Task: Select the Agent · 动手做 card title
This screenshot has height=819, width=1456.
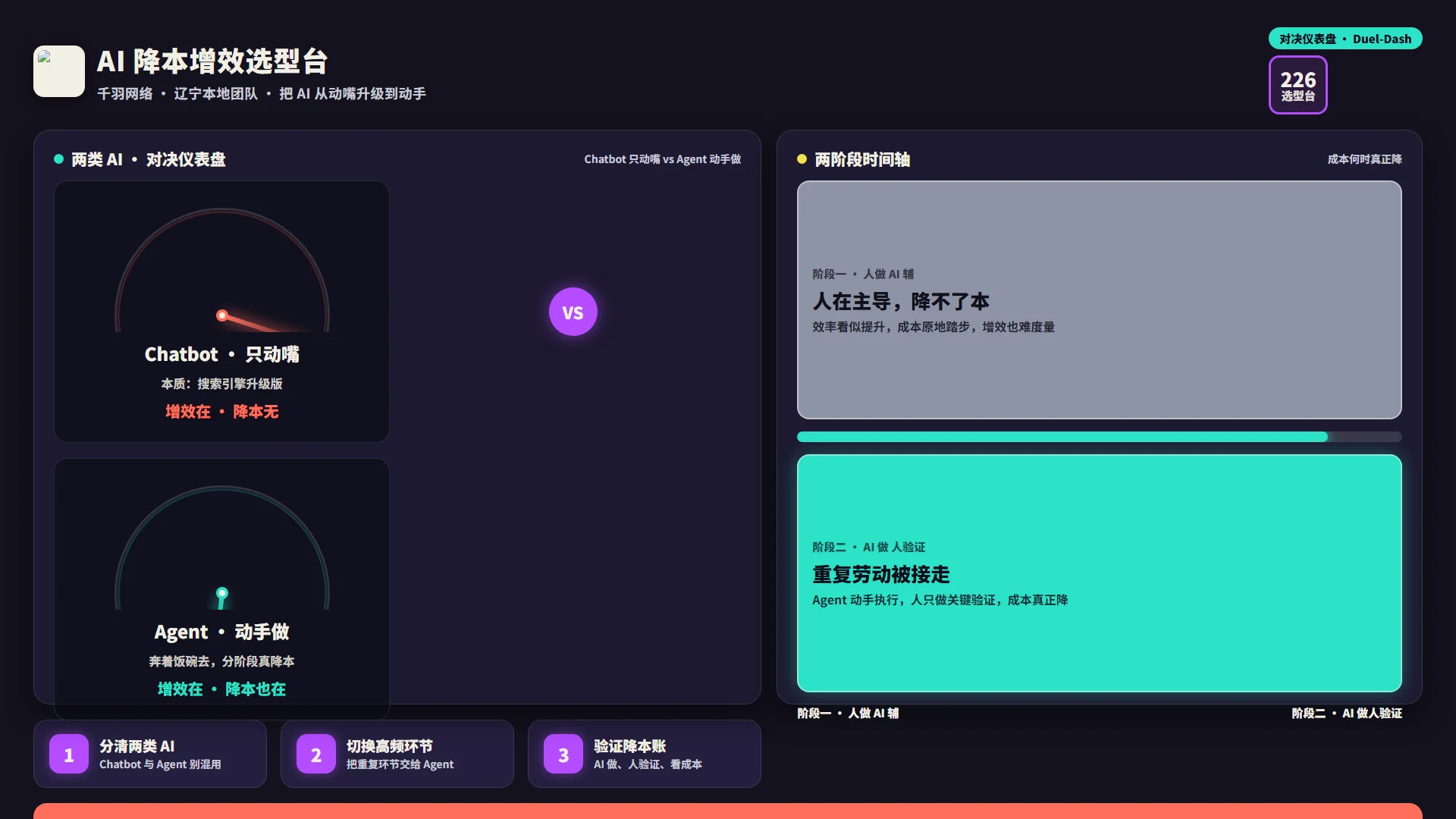Action: [222, 632]
